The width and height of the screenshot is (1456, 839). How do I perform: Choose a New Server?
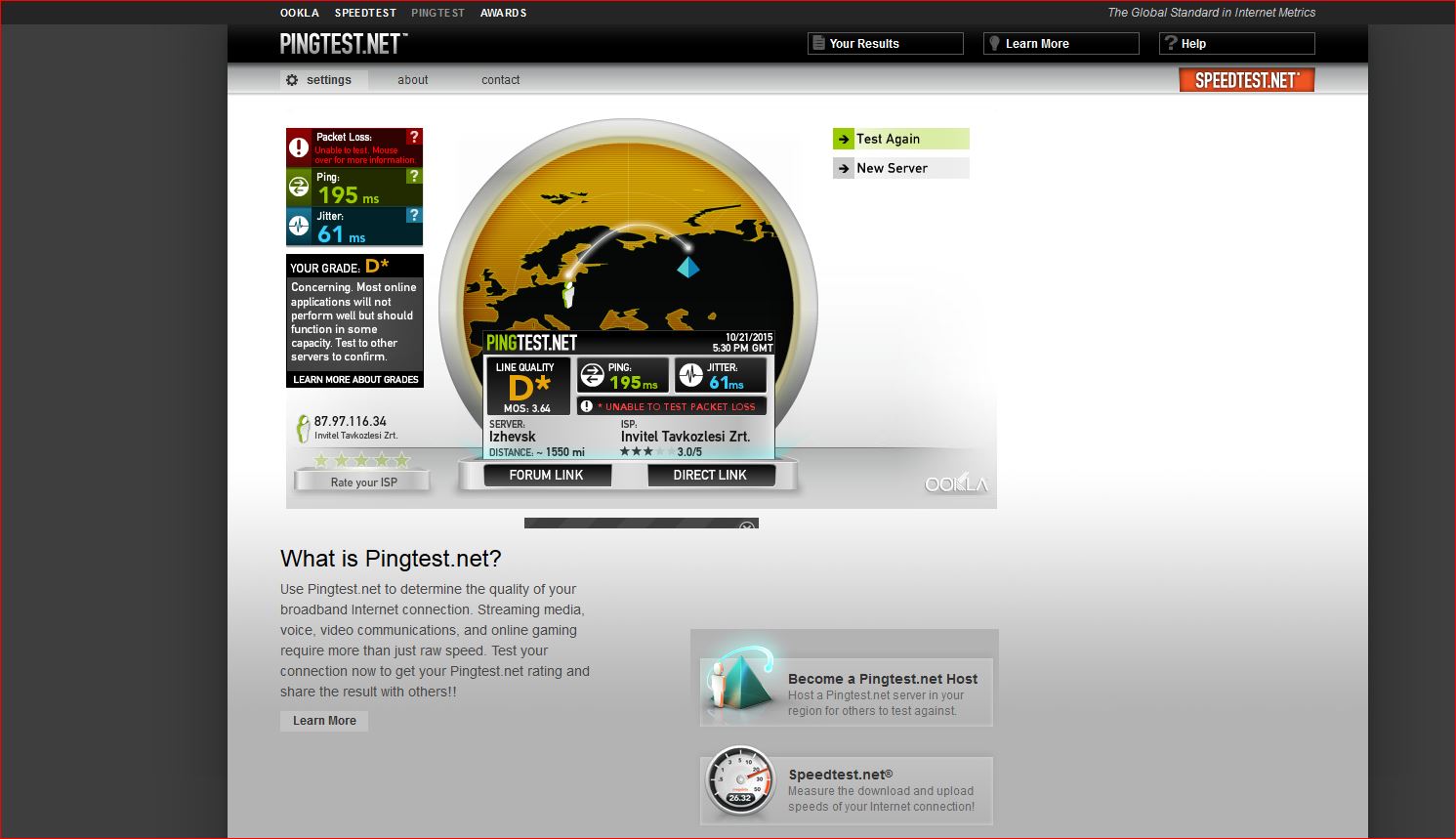pos(901,168)
